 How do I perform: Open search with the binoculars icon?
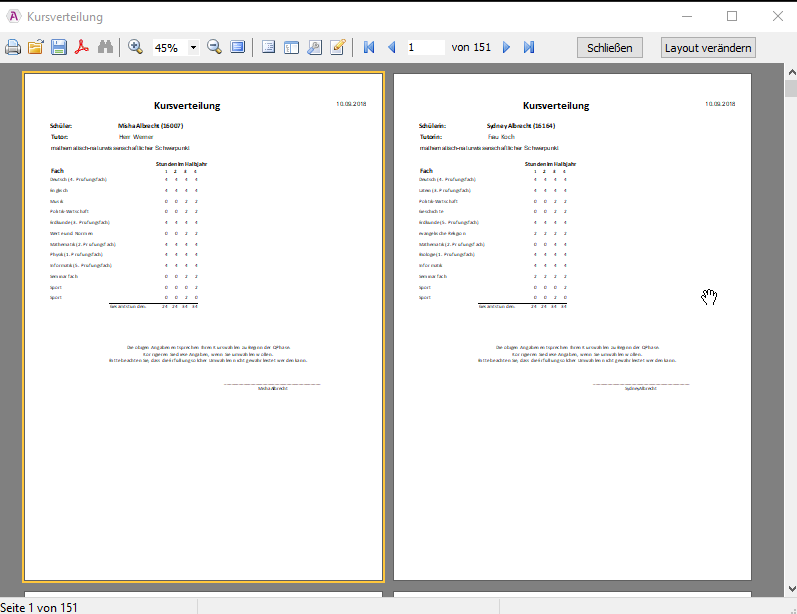pos(105,47)
